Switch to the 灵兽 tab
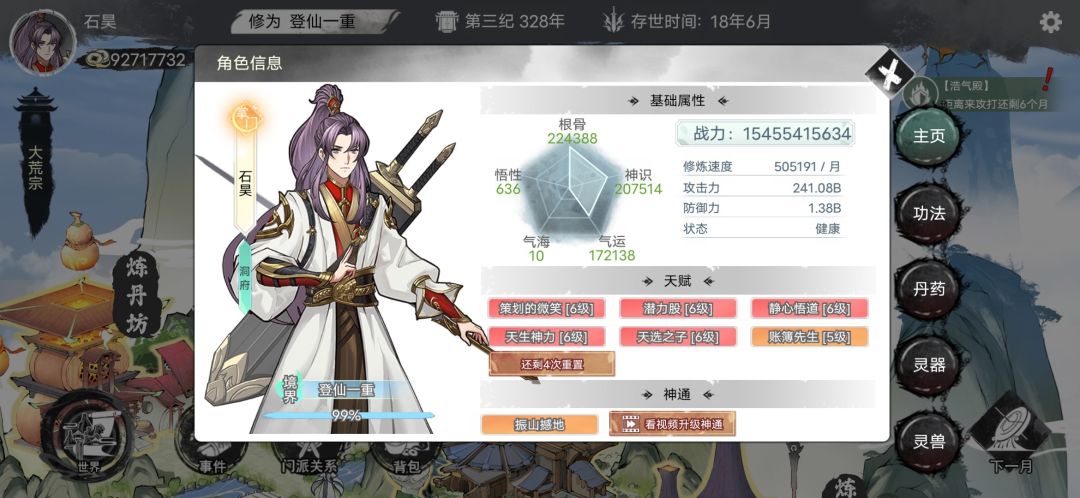Screen dimensions: 1080x498 pyautogui.click(x=928, y=442)
